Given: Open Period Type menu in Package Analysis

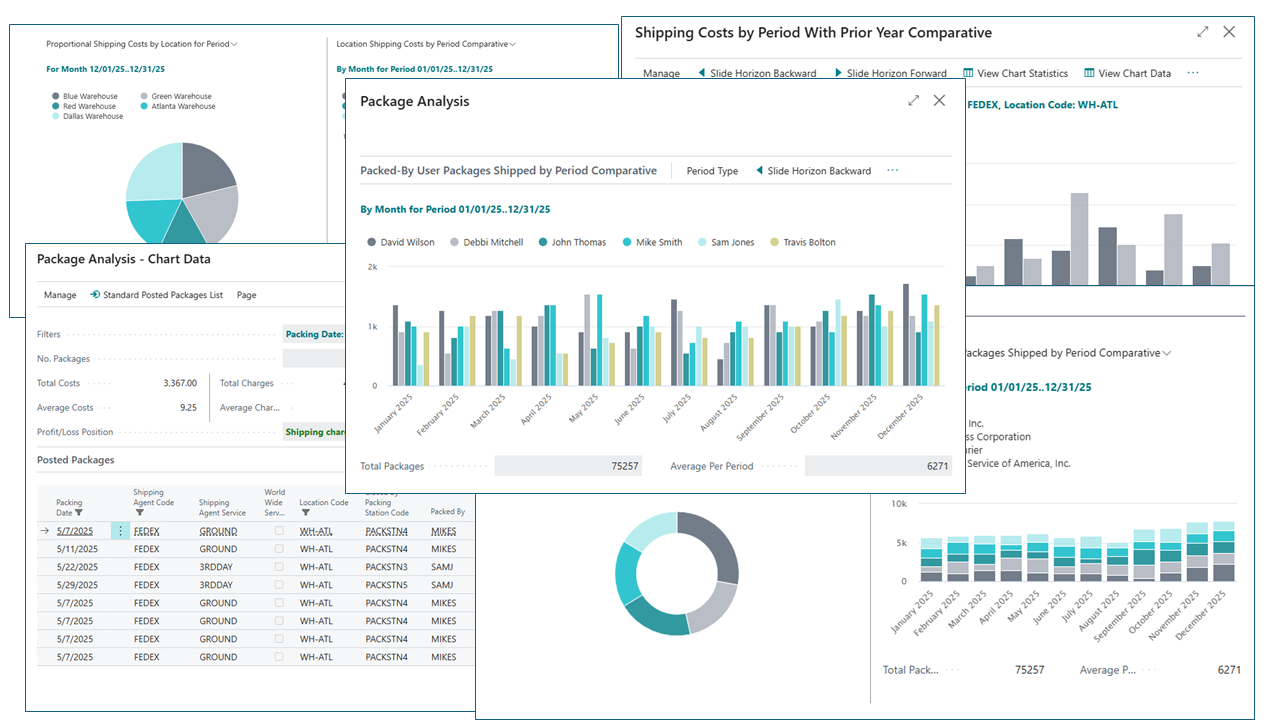Looking at the screenshot, I should 712,171.
